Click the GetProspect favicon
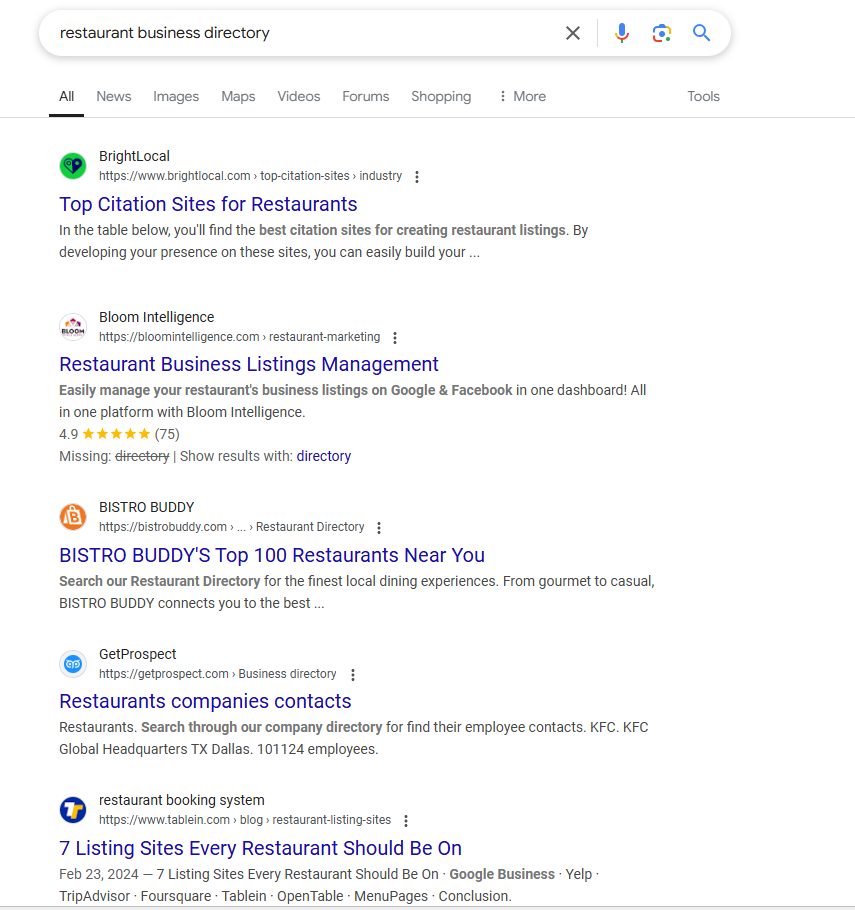This screenshot has height=910, width=855. tap(73, 664)
